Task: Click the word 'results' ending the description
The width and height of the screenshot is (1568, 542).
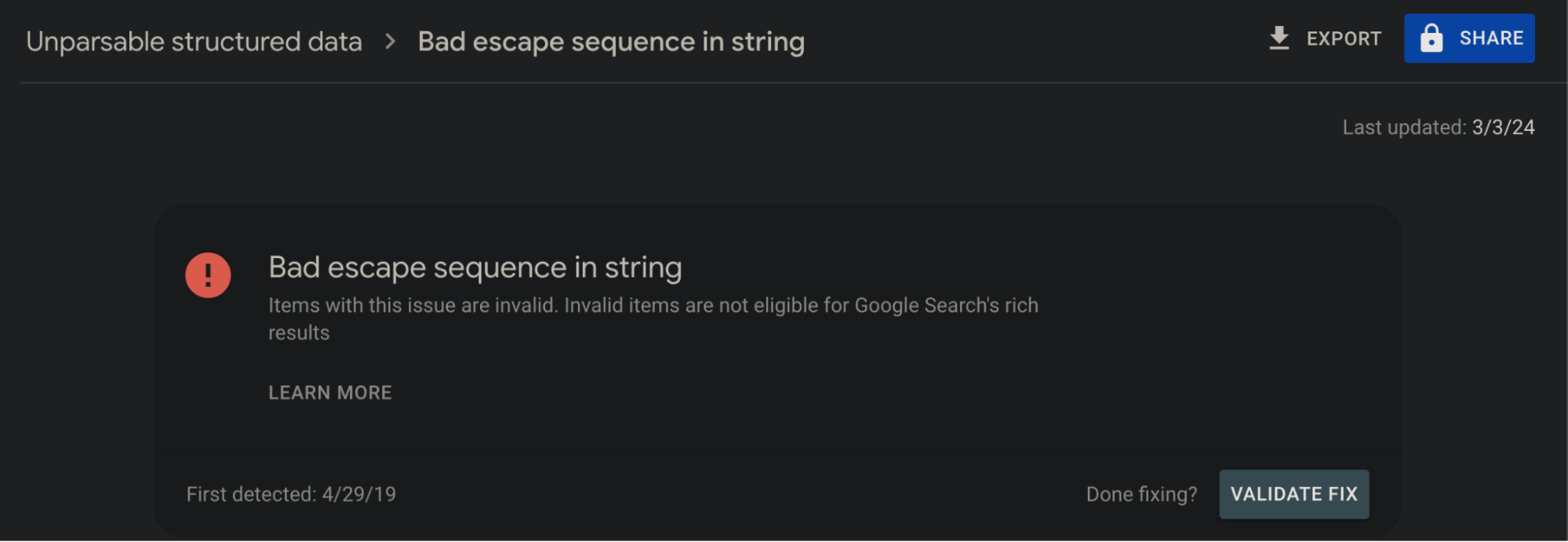Action: coord(299,333)
